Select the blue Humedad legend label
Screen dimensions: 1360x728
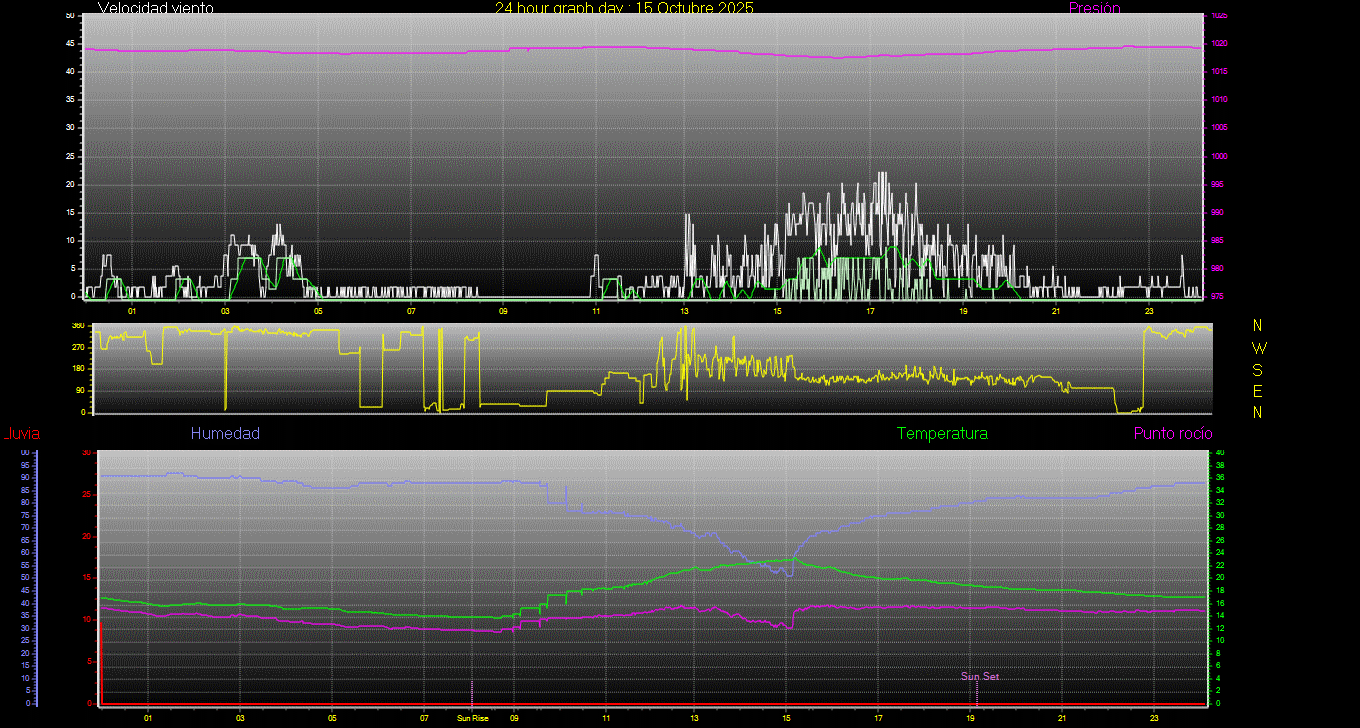point(225,433)
